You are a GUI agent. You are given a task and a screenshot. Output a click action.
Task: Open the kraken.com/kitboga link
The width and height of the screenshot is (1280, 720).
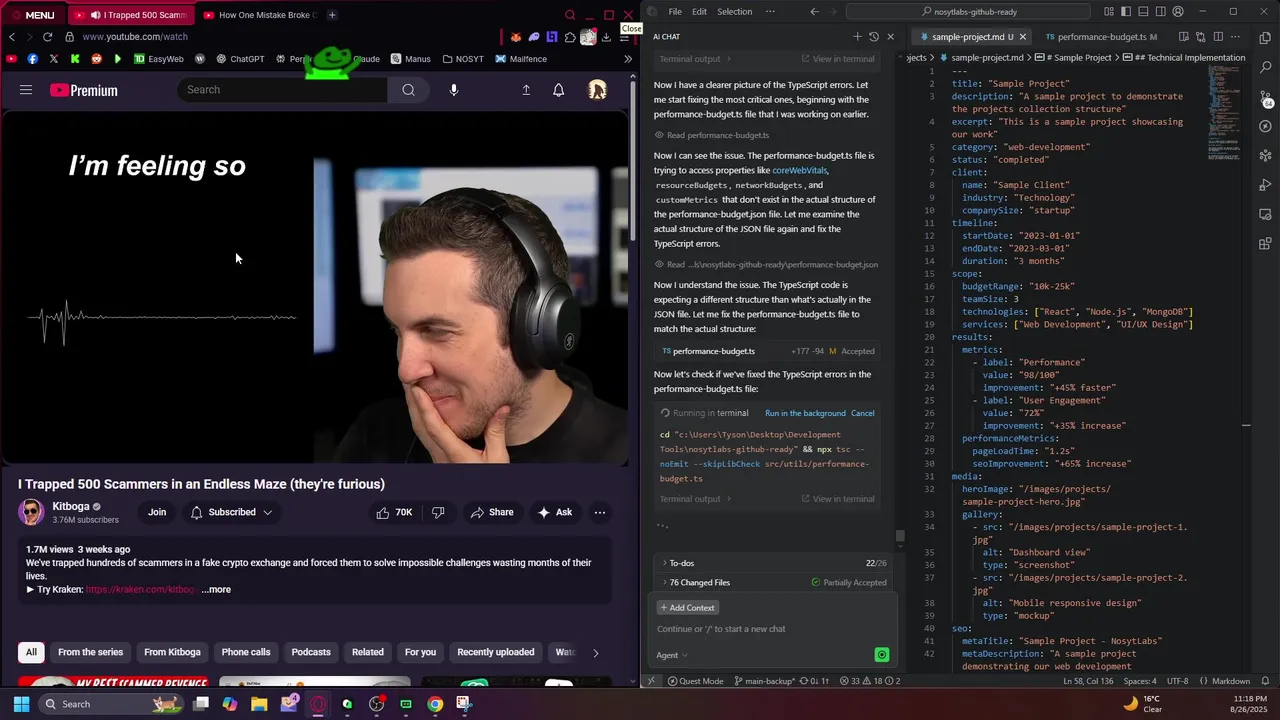coord(140,590)
